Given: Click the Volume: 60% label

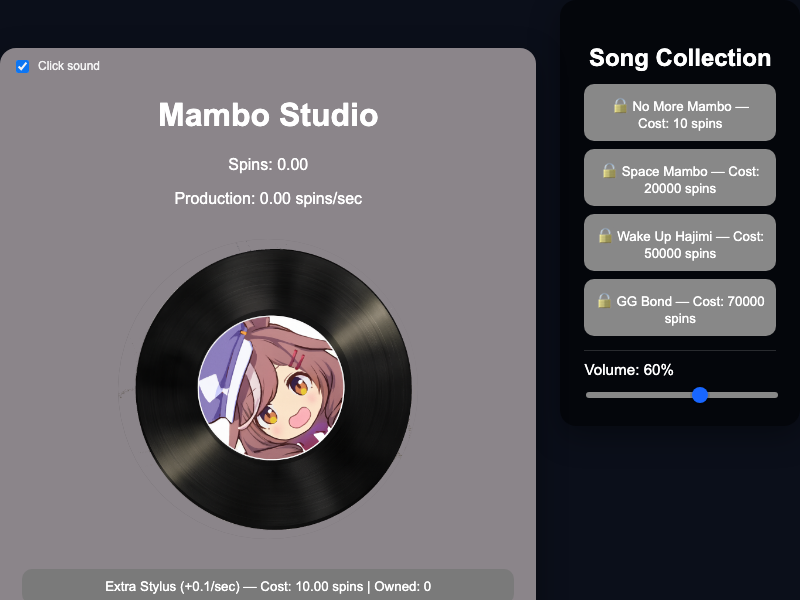Looking at the screenshot, I should tap(628, 370).
